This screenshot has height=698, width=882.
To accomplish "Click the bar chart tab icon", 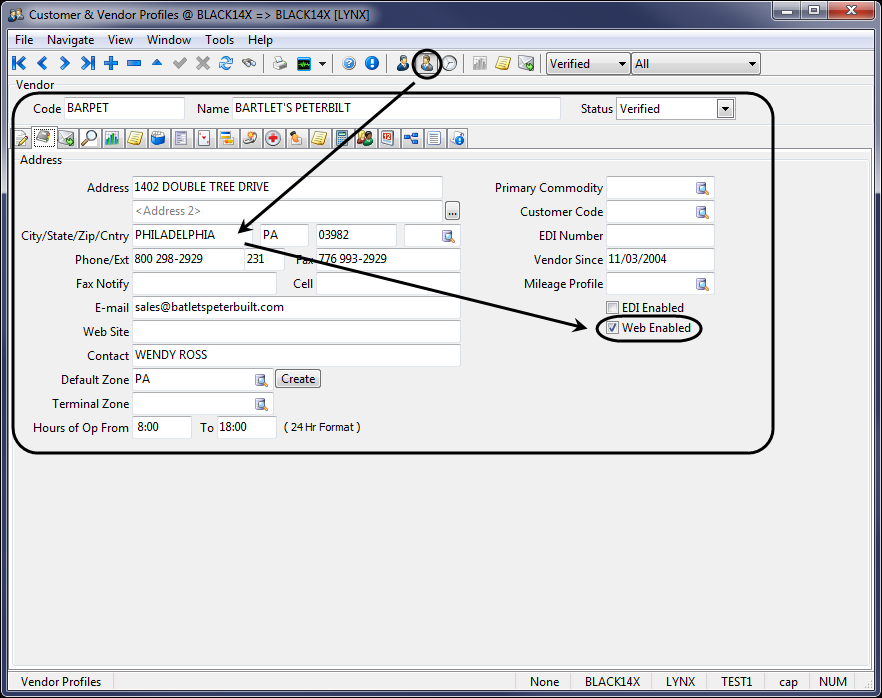I will click(112, 138).
